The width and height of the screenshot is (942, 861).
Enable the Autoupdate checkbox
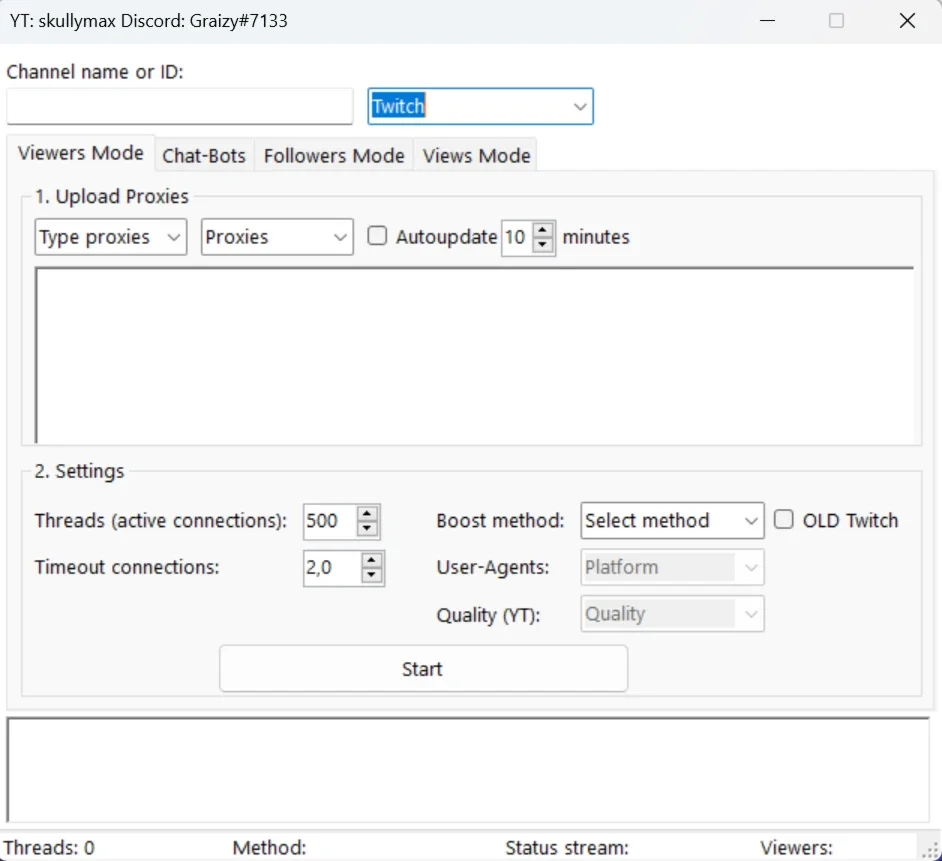pyautogui.click(x=377, y=236)
